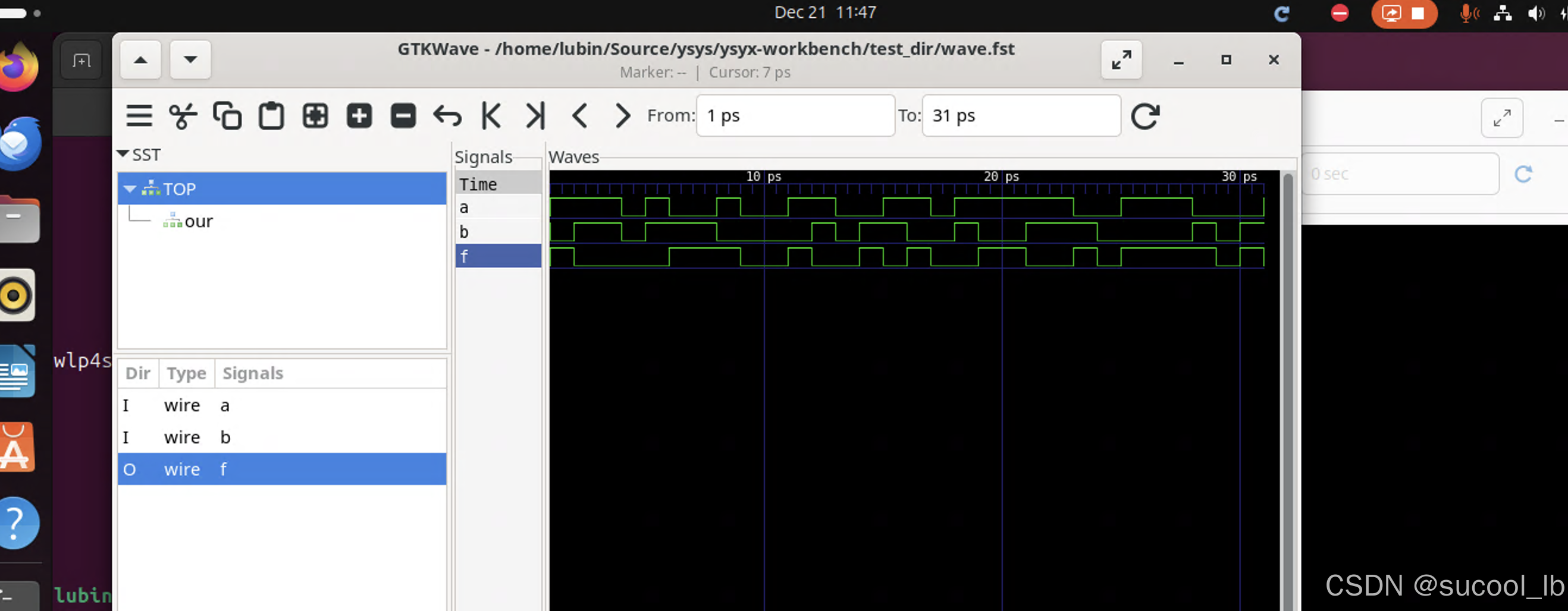Copy traces using the copy icon
The height and width of the screenshot is (611, 1568).
click(x=228, y=115)
